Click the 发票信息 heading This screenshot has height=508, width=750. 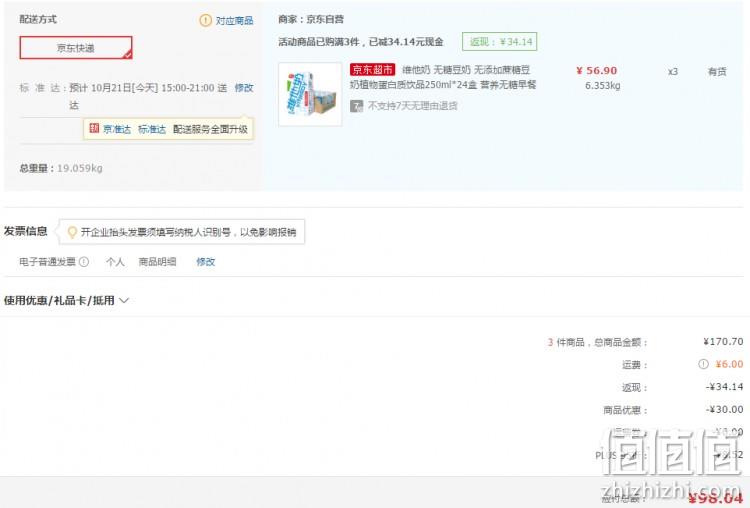point(26,231)
